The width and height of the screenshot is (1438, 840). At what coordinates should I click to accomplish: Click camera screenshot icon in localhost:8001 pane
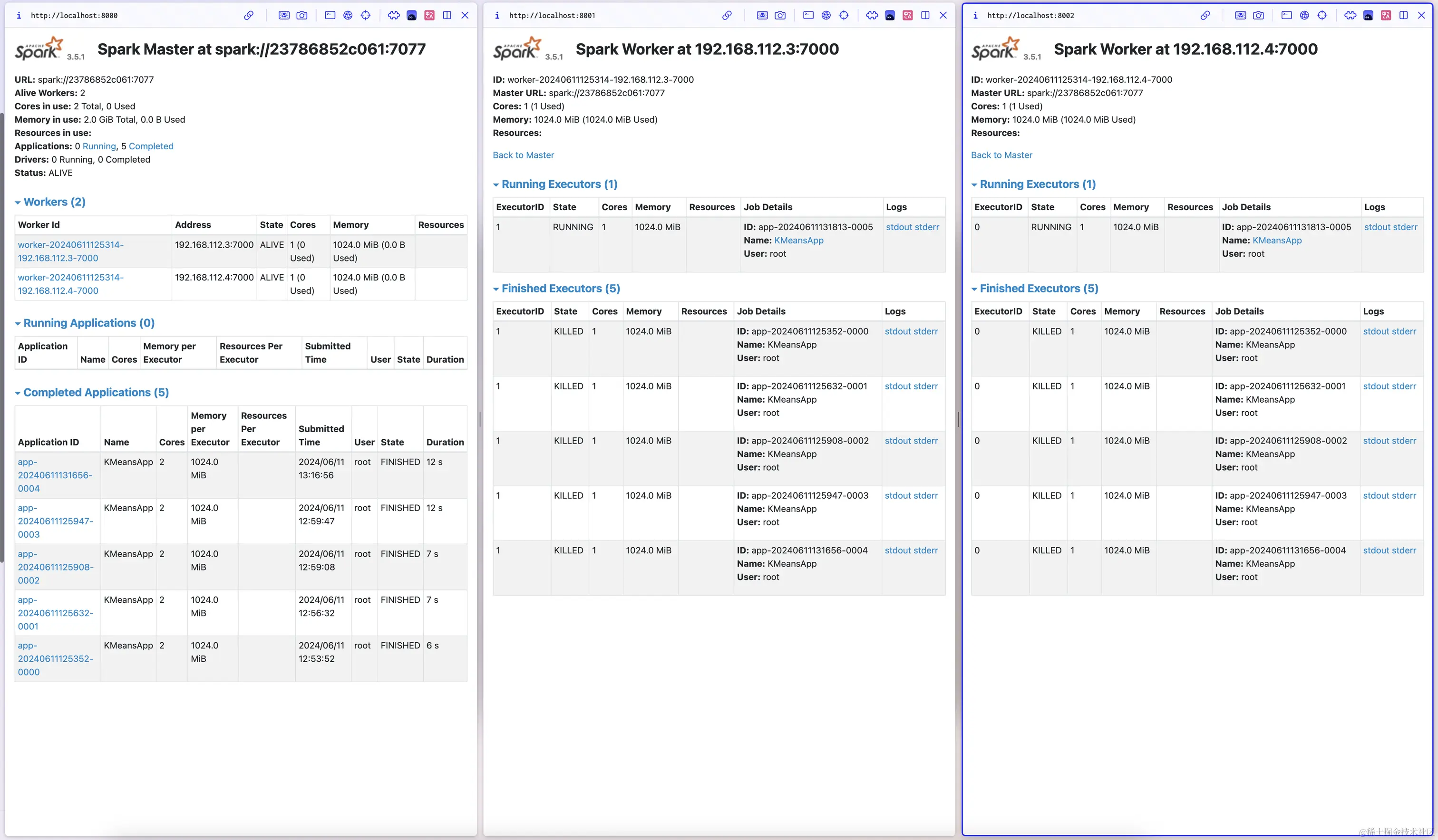tap(780, 15)
